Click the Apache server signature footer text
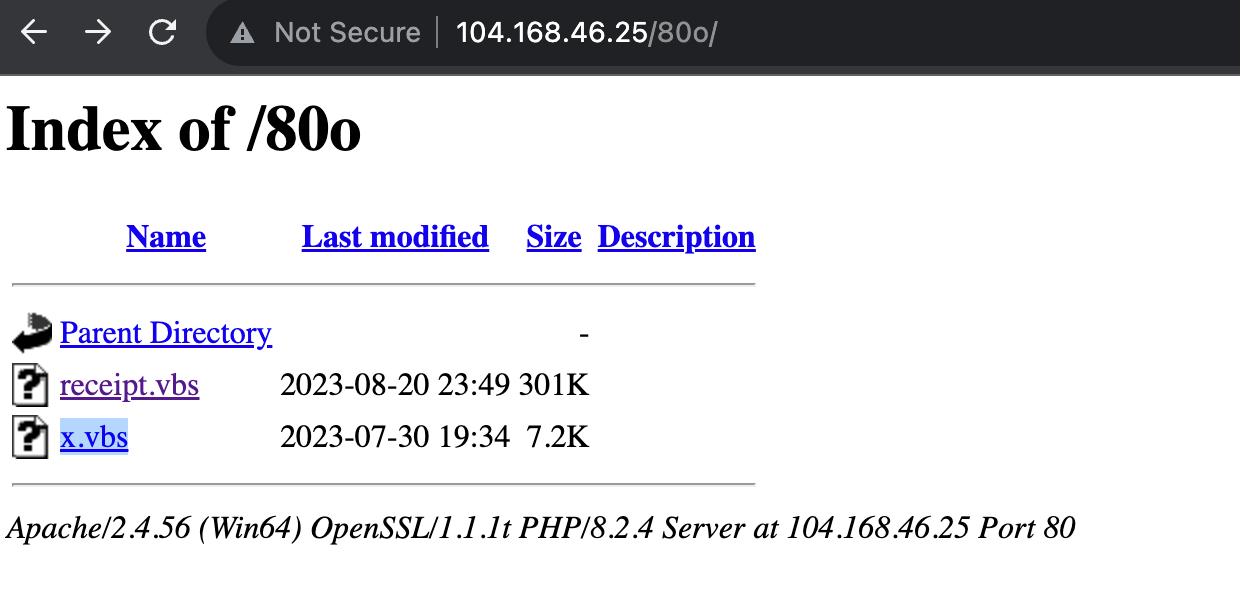 tap(540, 527)
